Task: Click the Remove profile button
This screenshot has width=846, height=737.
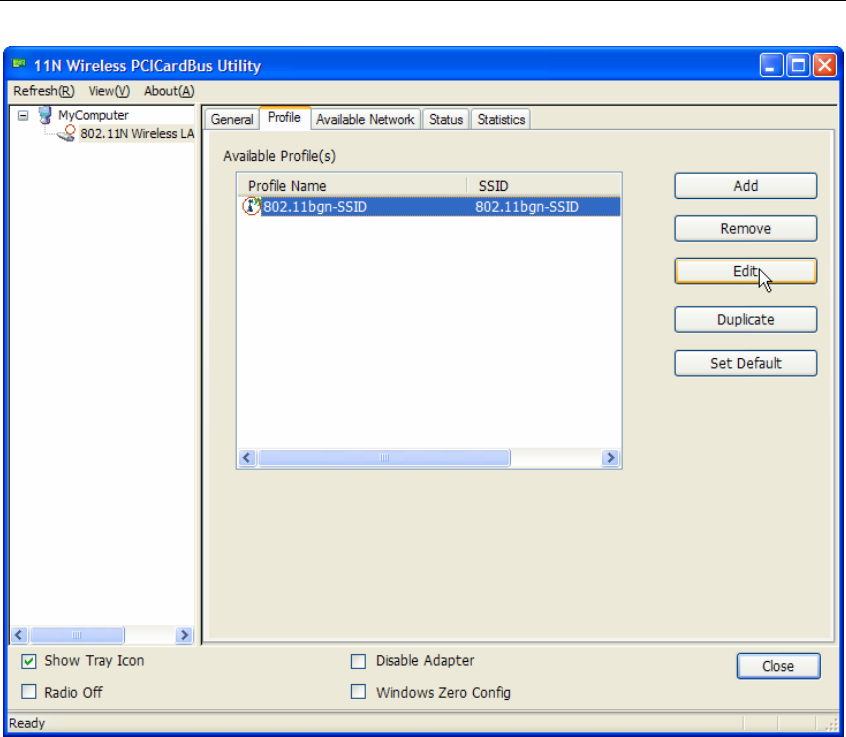Action: (746, 229)
